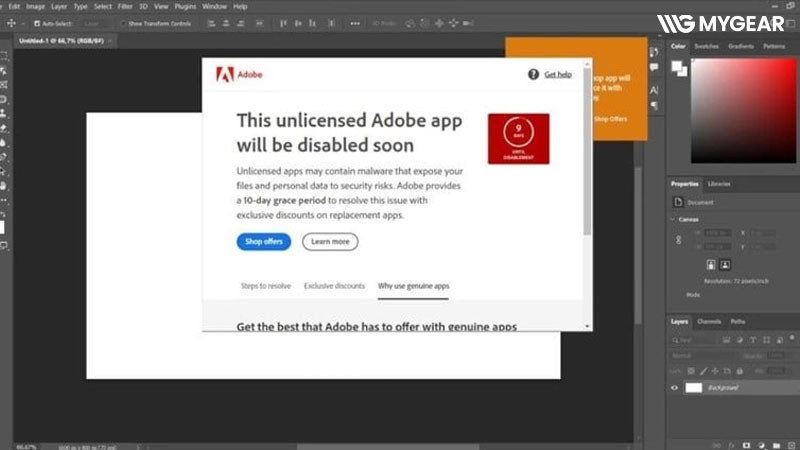Toggle the Auto-Select checkbox
Image resolution: width=800 pixels, height=450 pixels.
tap(37, 23)
